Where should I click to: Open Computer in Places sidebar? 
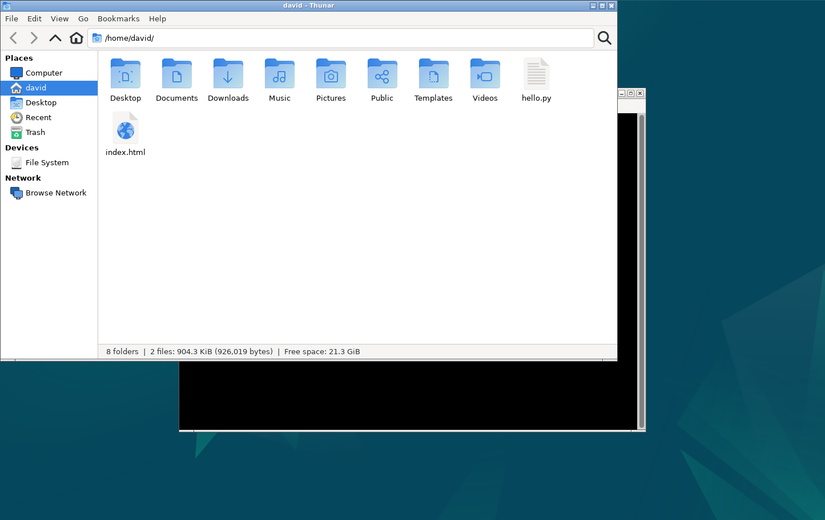[49, 73]
